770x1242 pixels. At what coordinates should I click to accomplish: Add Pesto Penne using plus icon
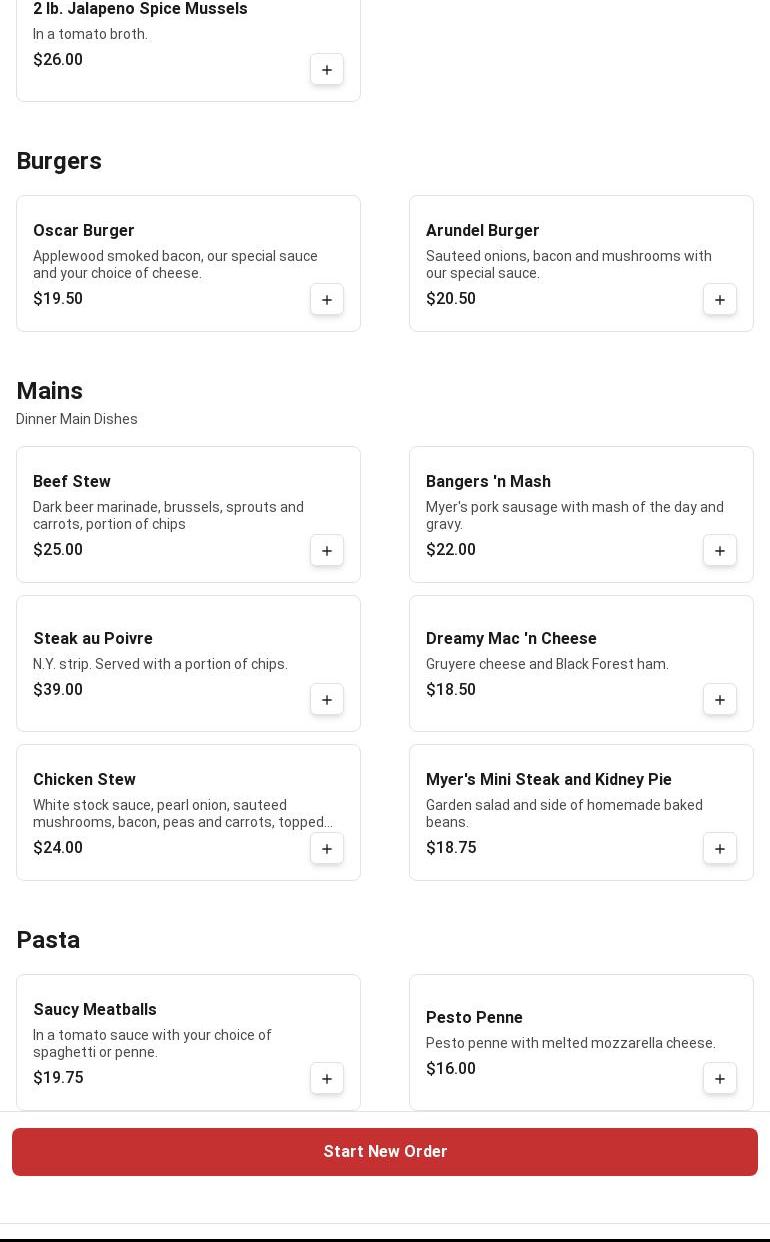point(720,1079)
